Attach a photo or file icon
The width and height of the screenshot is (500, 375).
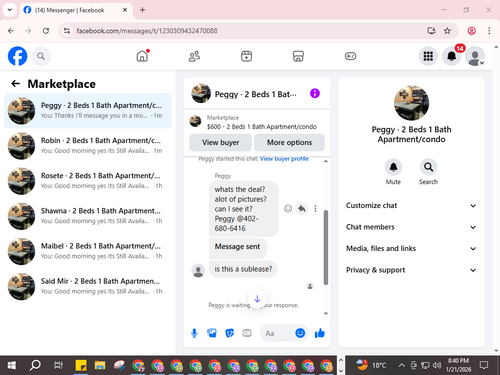(212, 333)
